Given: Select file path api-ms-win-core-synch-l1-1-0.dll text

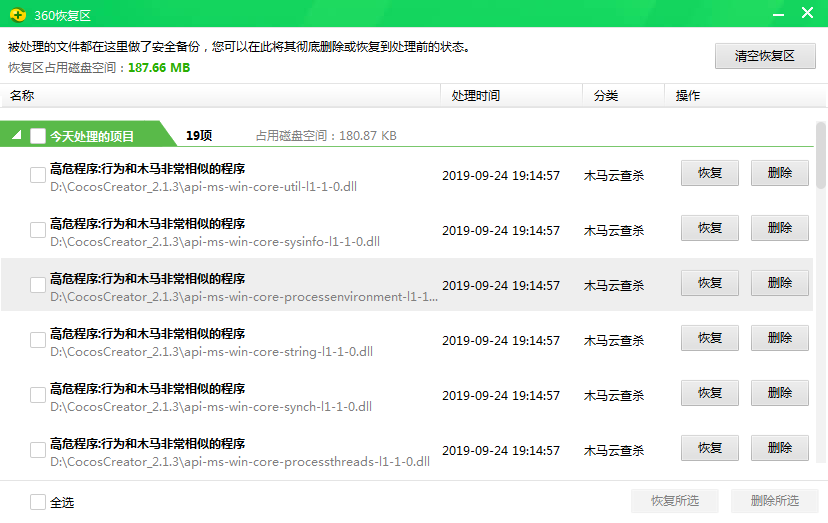Looking at the screenshot, I should (211, 407).
